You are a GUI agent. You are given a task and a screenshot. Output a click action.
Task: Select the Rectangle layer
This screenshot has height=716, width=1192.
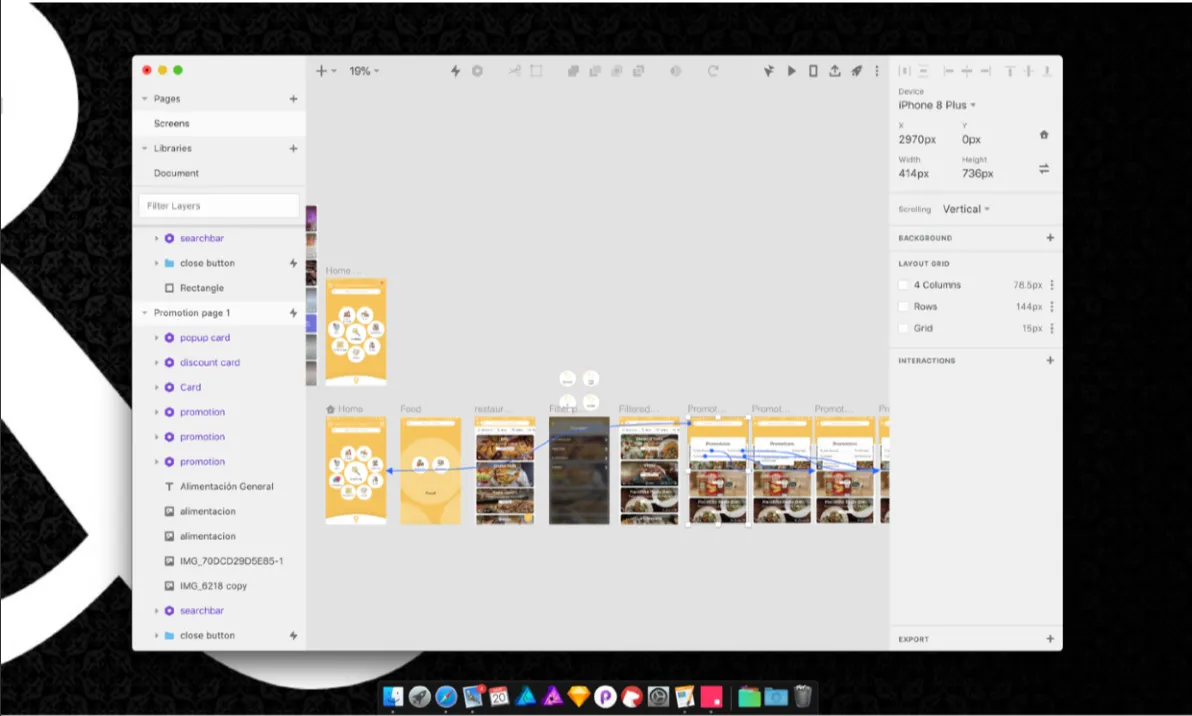point(219,288)
